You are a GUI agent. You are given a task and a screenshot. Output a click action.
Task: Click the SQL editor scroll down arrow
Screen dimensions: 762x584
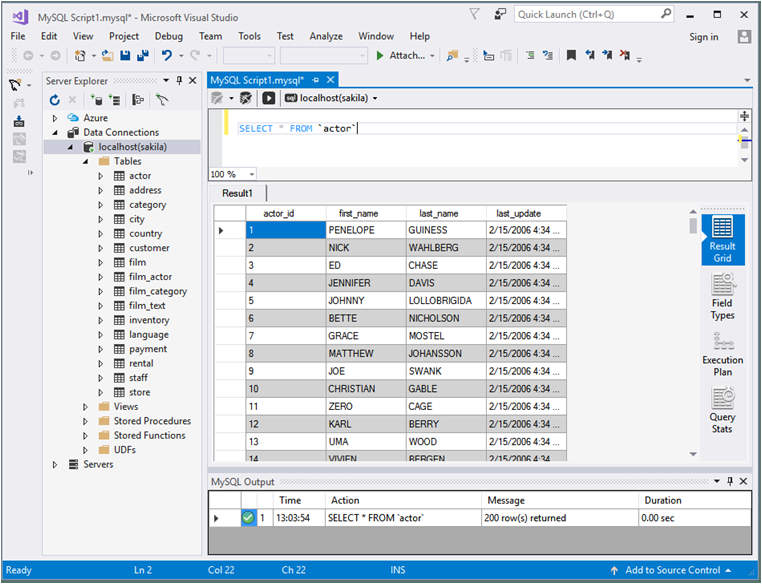[x=744, y=160]
